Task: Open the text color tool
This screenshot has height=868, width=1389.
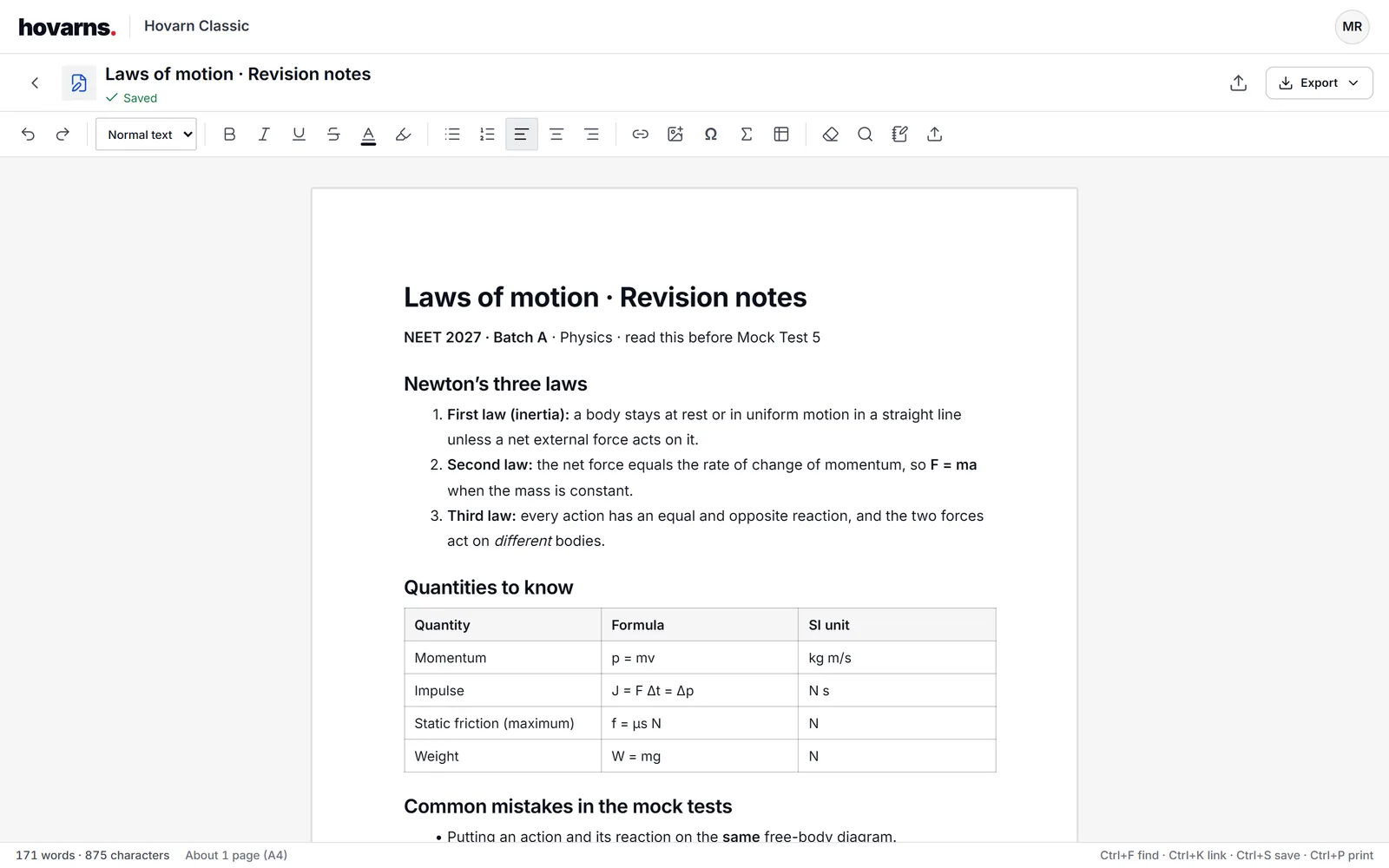Action: point(368,135)
